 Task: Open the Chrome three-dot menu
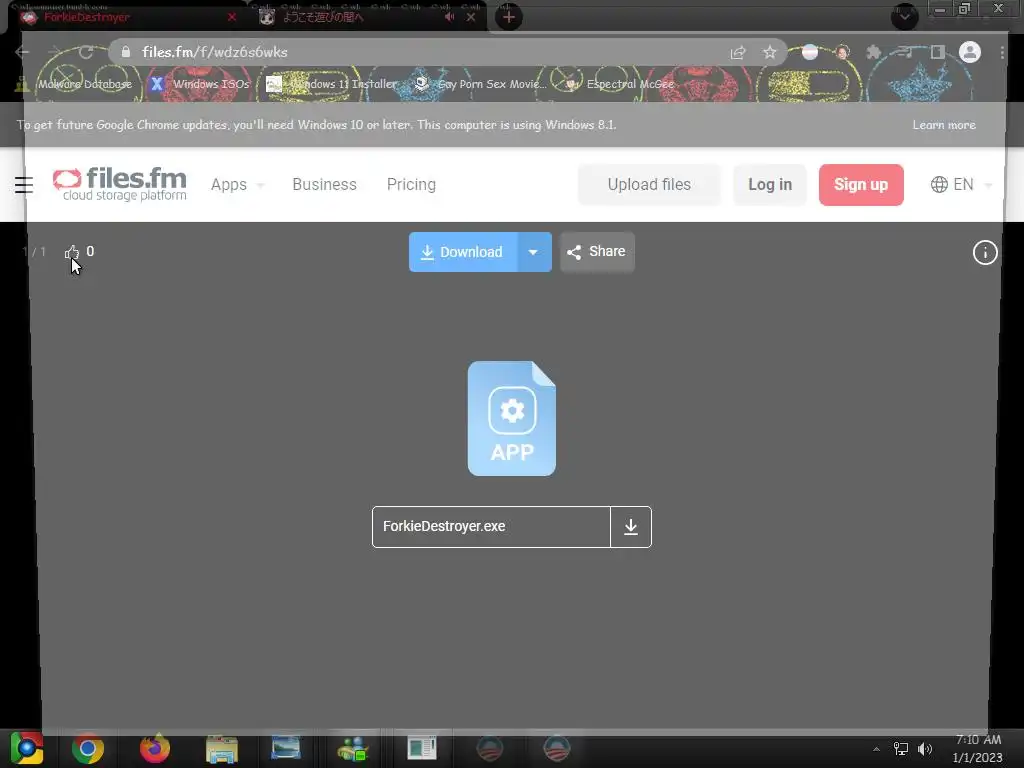(x=1002, y=52)
